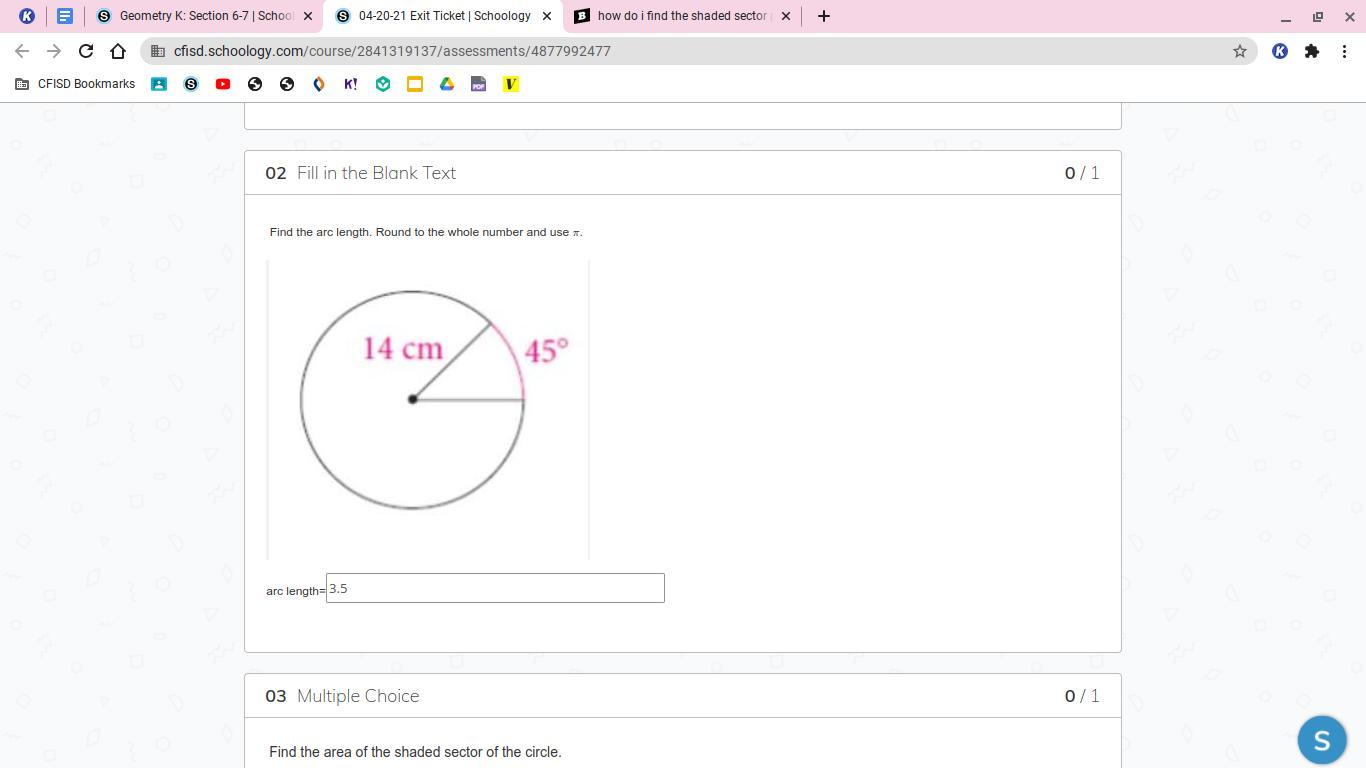Open the PDF bookmark icon
This screenshot has width=1366, height=768.
[479, 84]
